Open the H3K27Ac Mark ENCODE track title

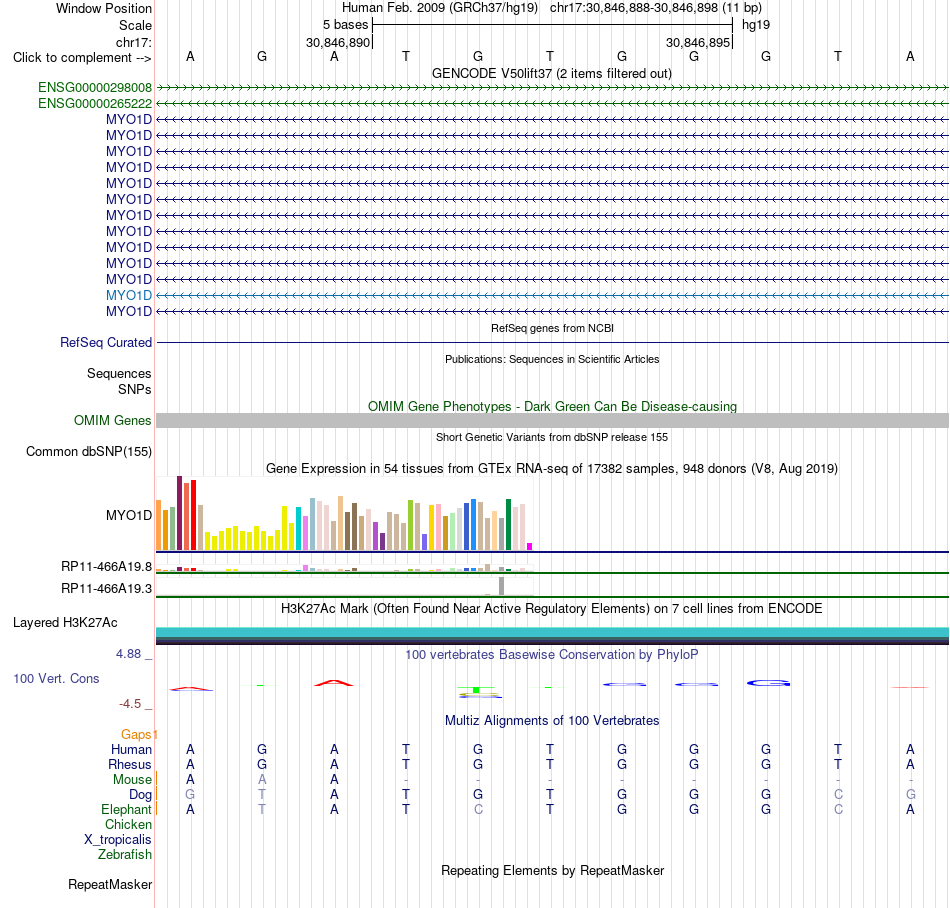click(x=552, y=609)
